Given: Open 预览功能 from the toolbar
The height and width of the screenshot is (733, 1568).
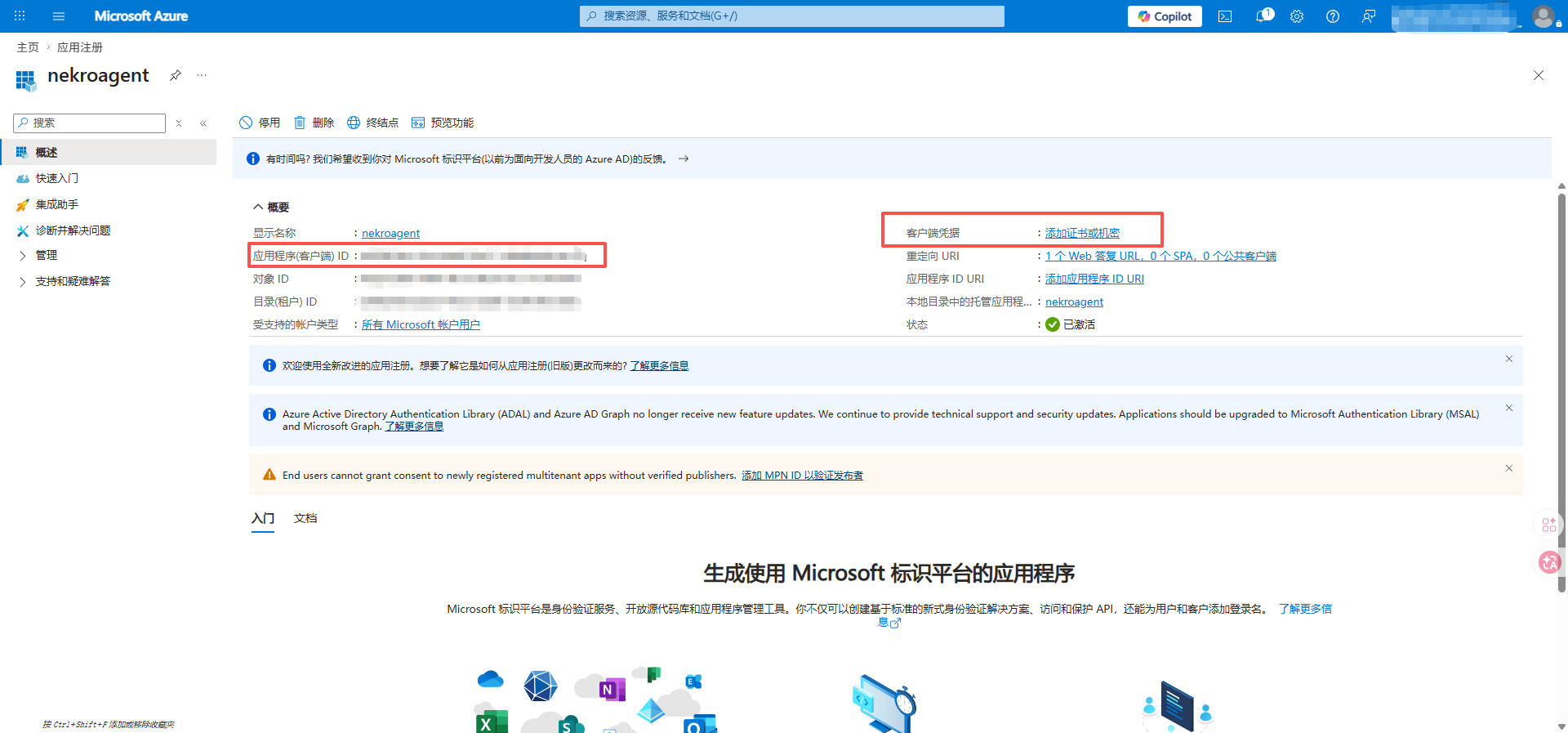Looking at the screenshot, I should click(x=443, y=123).
